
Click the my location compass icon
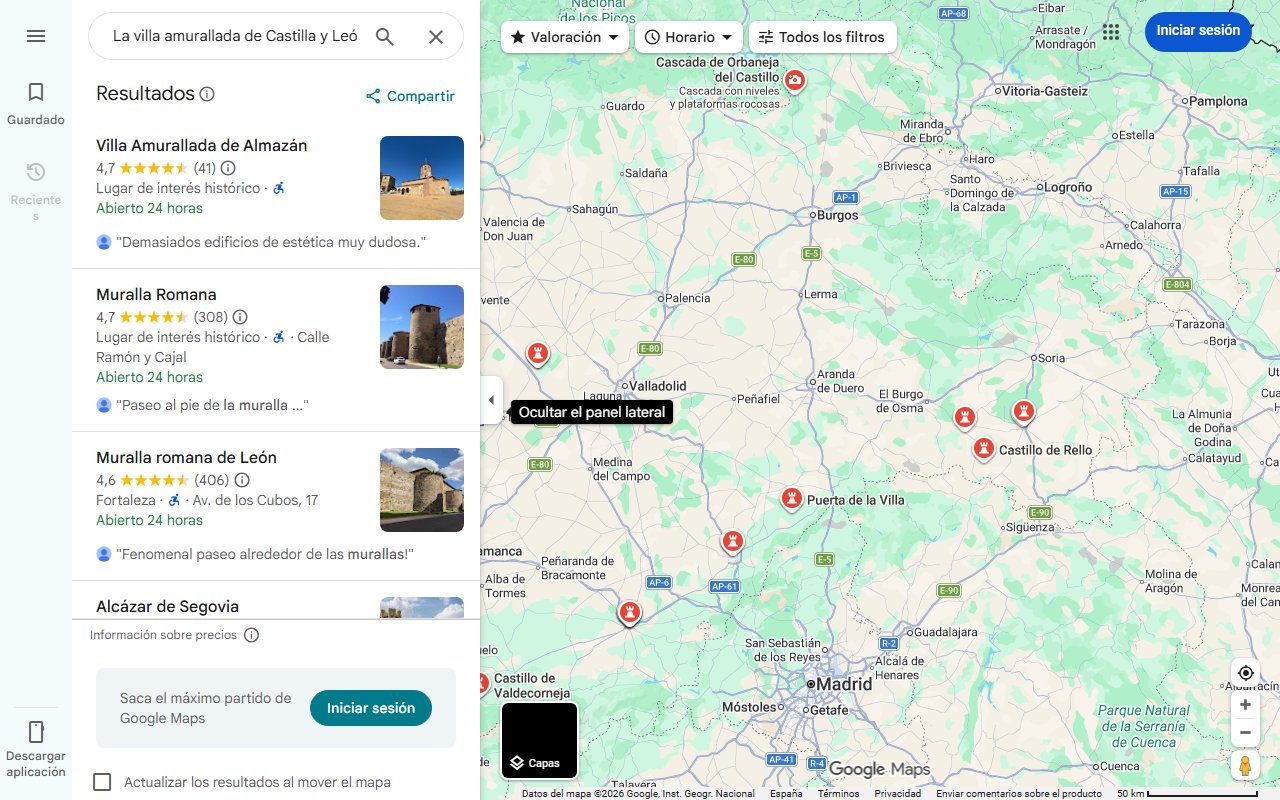1245,673
